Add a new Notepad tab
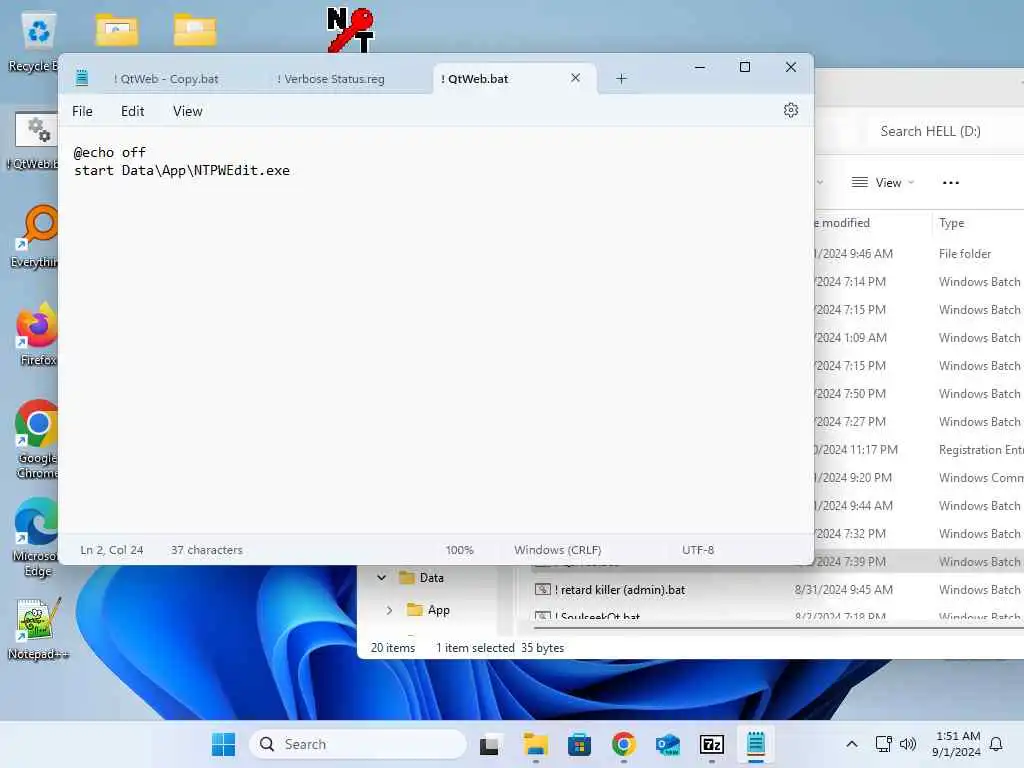 point(621,78)
